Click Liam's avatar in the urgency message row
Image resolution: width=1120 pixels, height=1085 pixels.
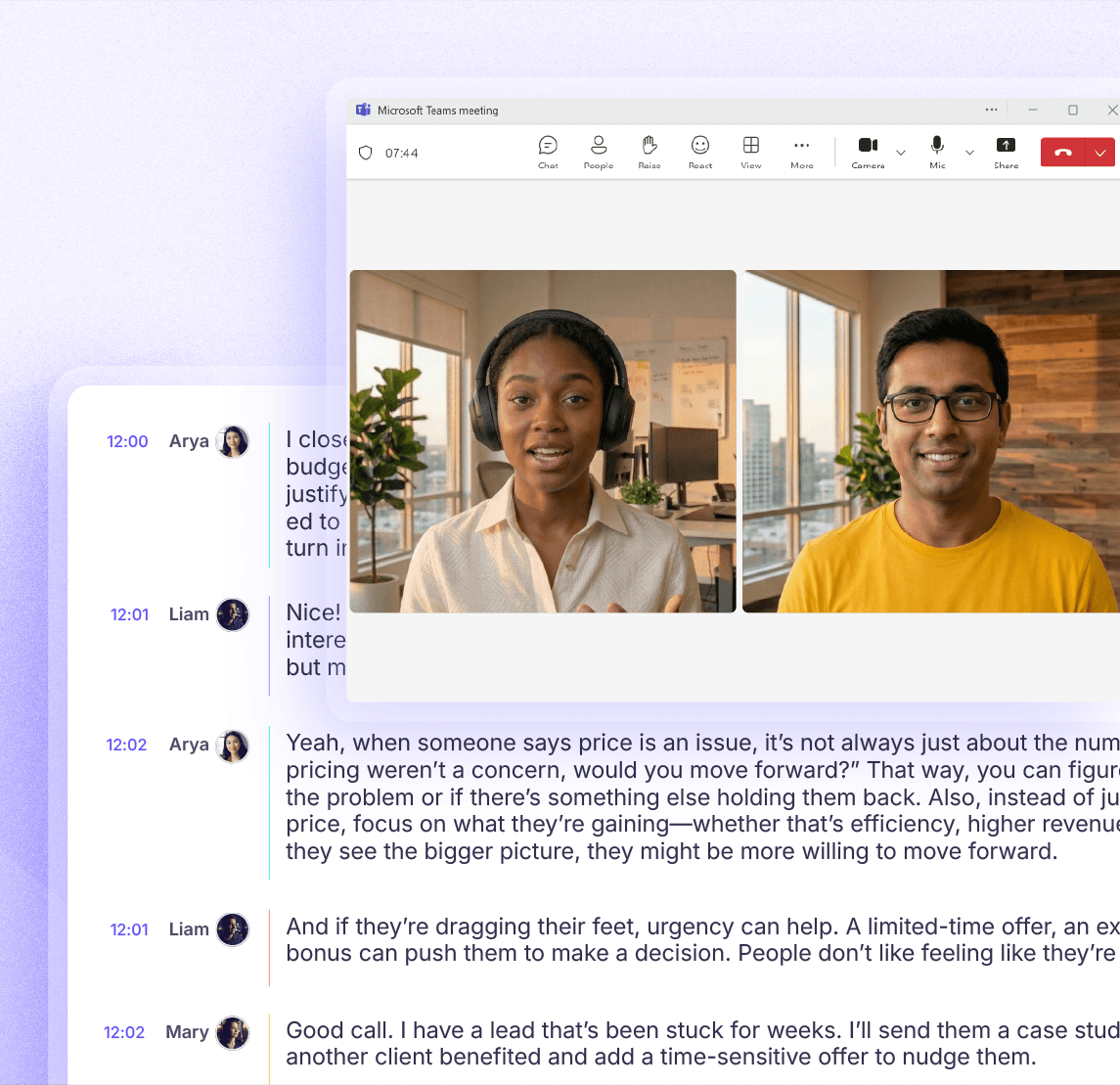[x=233, y=929]
